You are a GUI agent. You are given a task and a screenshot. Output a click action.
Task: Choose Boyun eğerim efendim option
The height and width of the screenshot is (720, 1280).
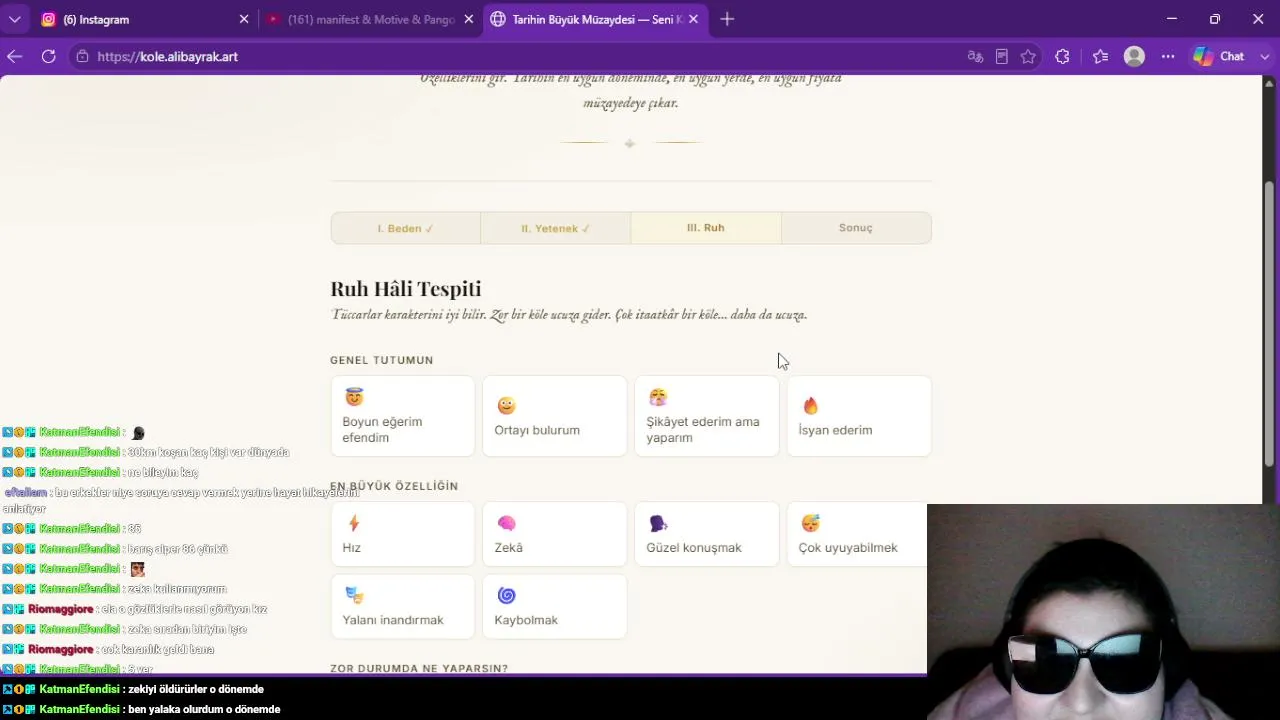click(x=402, y=416)
